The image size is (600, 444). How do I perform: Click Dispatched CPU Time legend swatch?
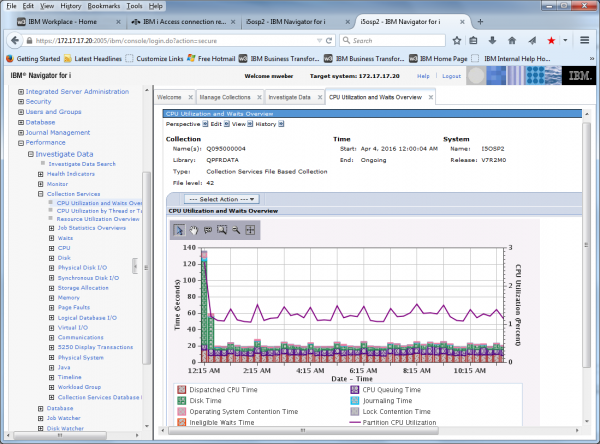pyautogui.click(x=181, y=390)
